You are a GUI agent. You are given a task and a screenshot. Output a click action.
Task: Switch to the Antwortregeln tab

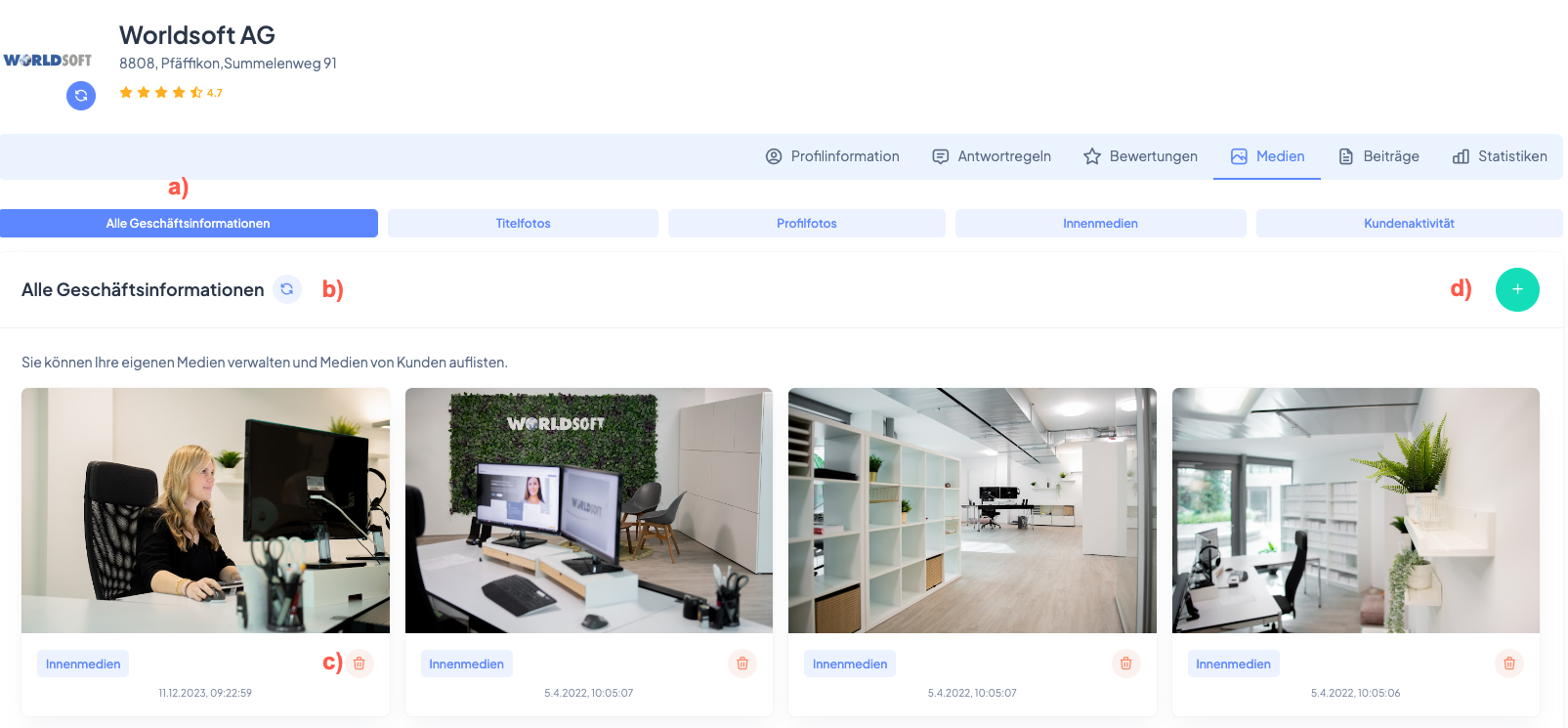point(992,156)
